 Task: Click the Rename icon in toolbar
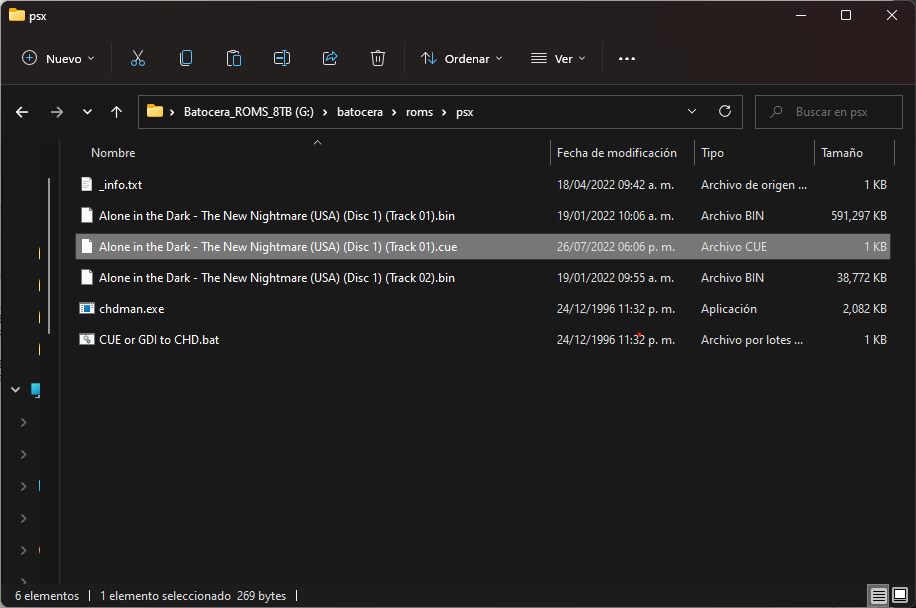click(x=282, y=58)
